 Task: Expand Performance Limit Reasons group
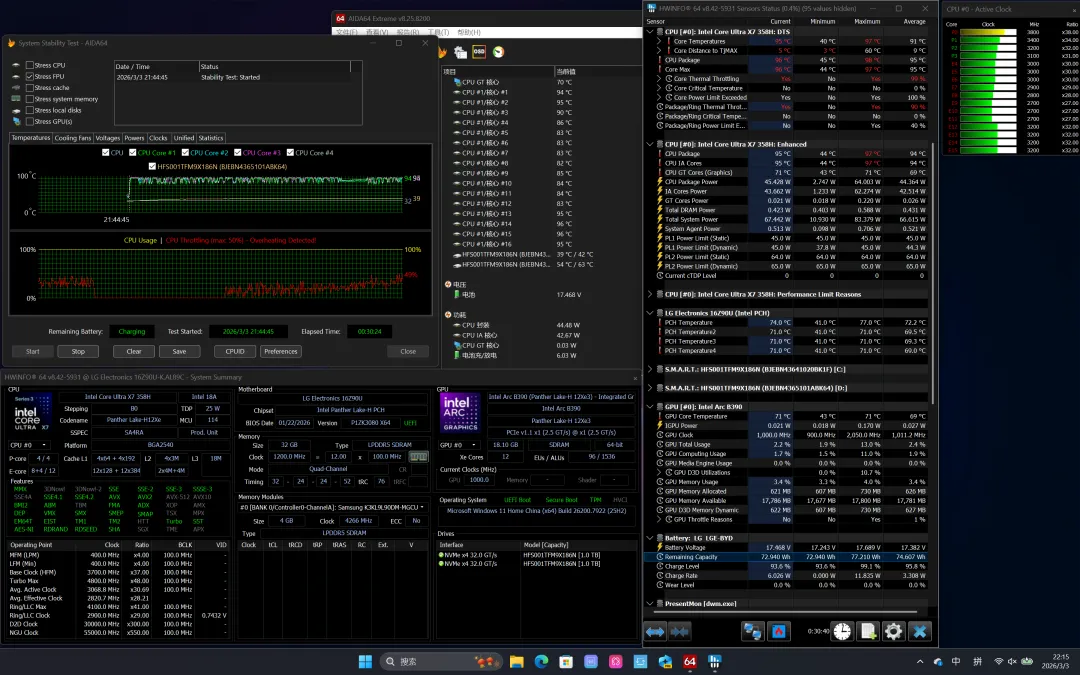tap(650, 294)
